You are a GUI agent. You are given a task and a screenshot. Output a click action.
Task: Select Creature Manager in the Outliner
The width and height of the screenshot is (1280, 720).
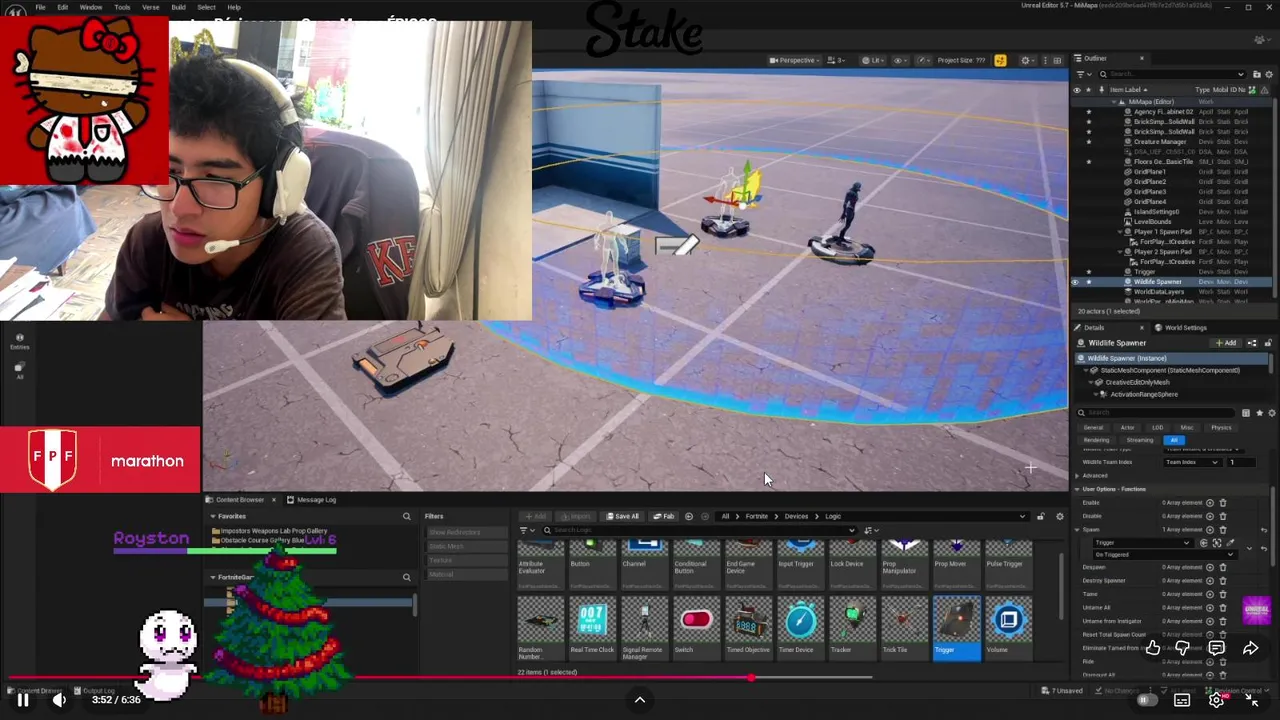pyautogui.click(x=1160, y=142)
